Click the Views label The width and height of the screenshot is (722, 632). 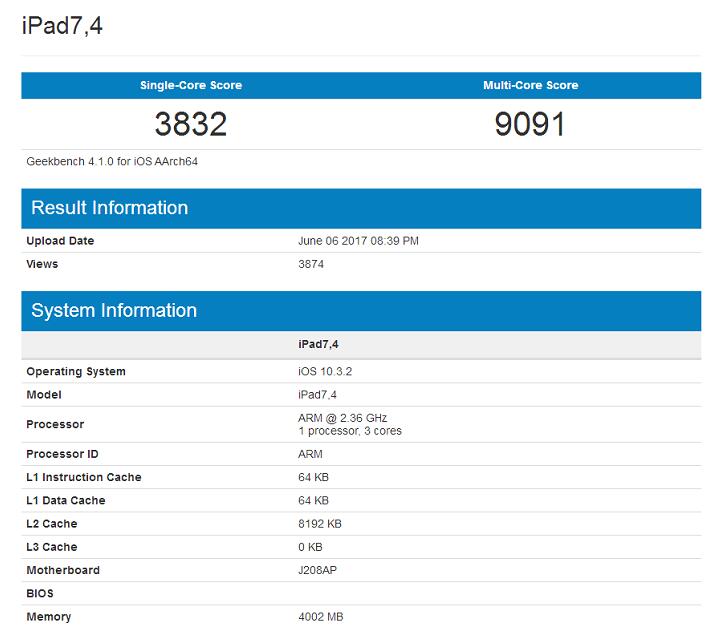pyautogui.click(x=42, y=264)
